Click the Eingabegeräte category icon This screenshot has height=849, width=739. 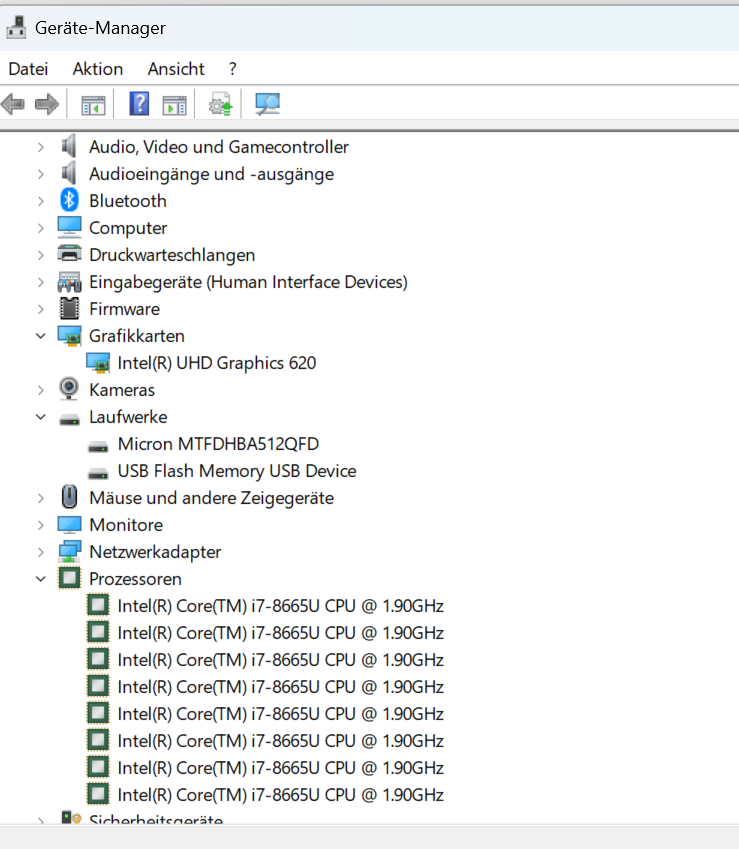(x=69, y=282)
